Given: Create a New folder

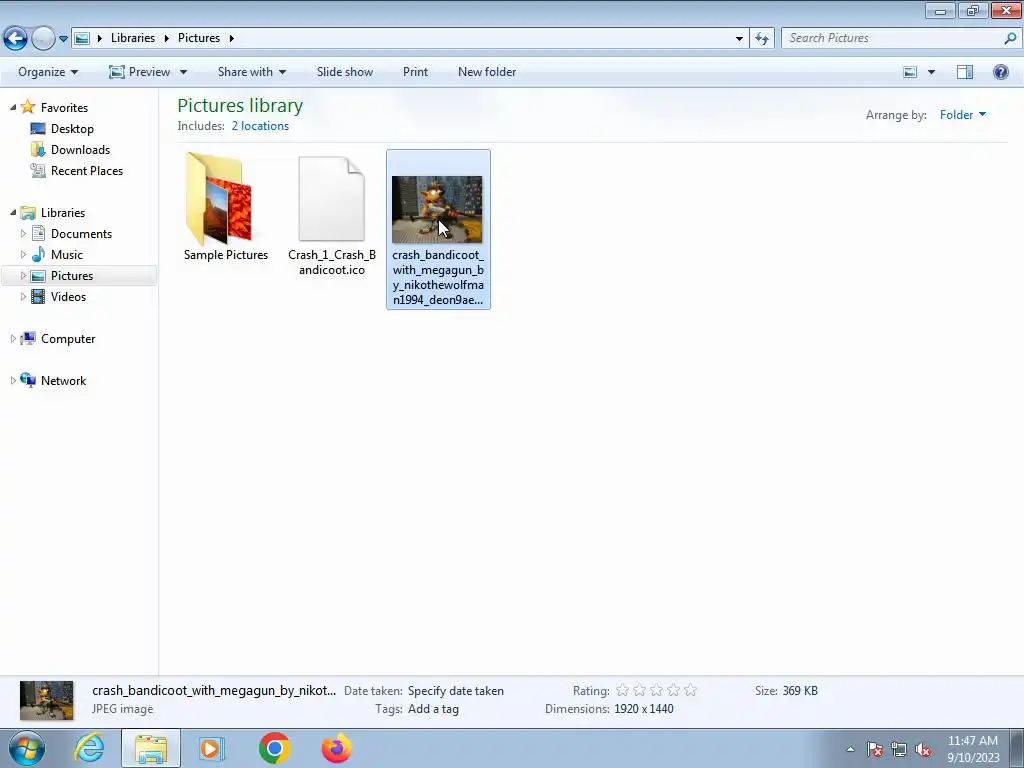Looking at the screenshot, I should coord(487,72).
